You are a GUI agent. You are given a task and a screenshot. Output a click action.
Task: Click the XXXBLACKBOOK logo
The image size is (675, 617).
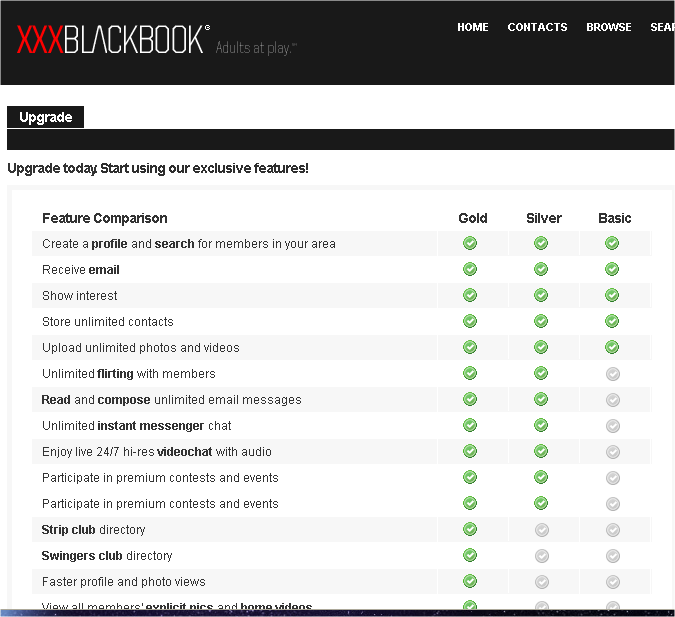pos(113,40)
